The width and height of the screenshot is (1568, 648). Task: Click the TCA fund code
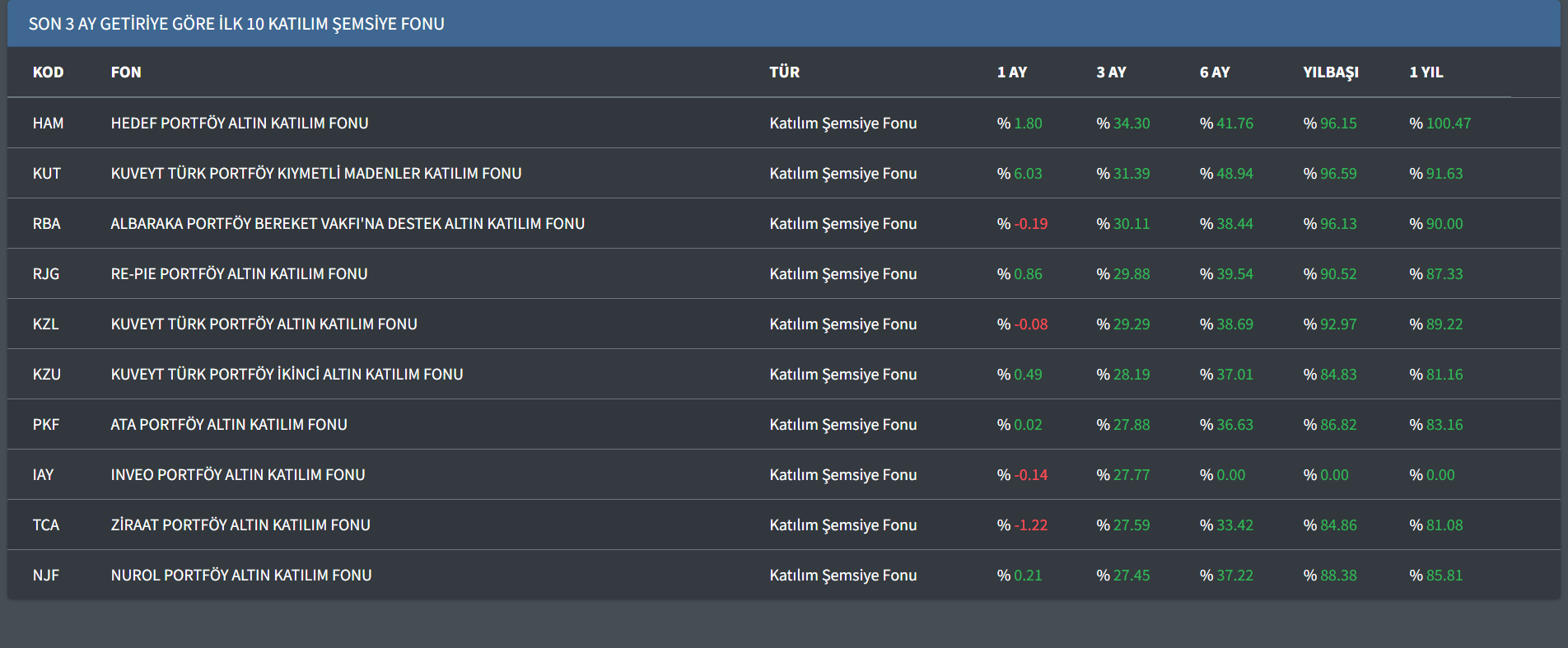tap(46, 525)
